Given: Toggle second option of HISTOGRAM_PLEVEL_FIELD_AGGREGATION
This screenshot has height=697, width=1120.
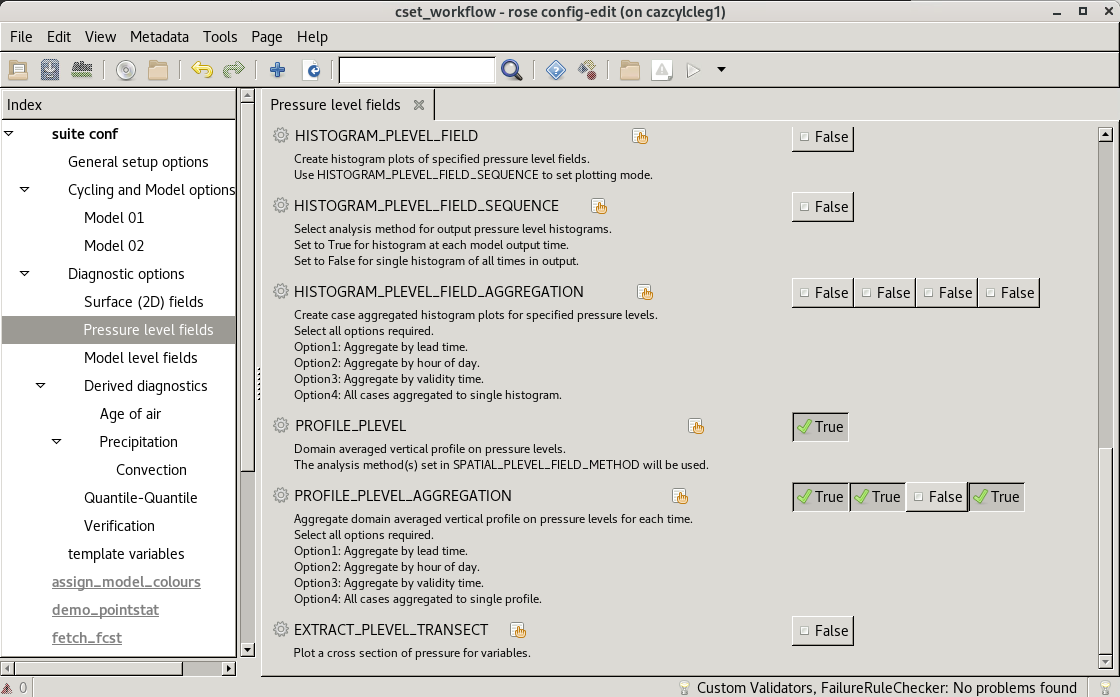Looking at the screenshot, I should [885, 293].
